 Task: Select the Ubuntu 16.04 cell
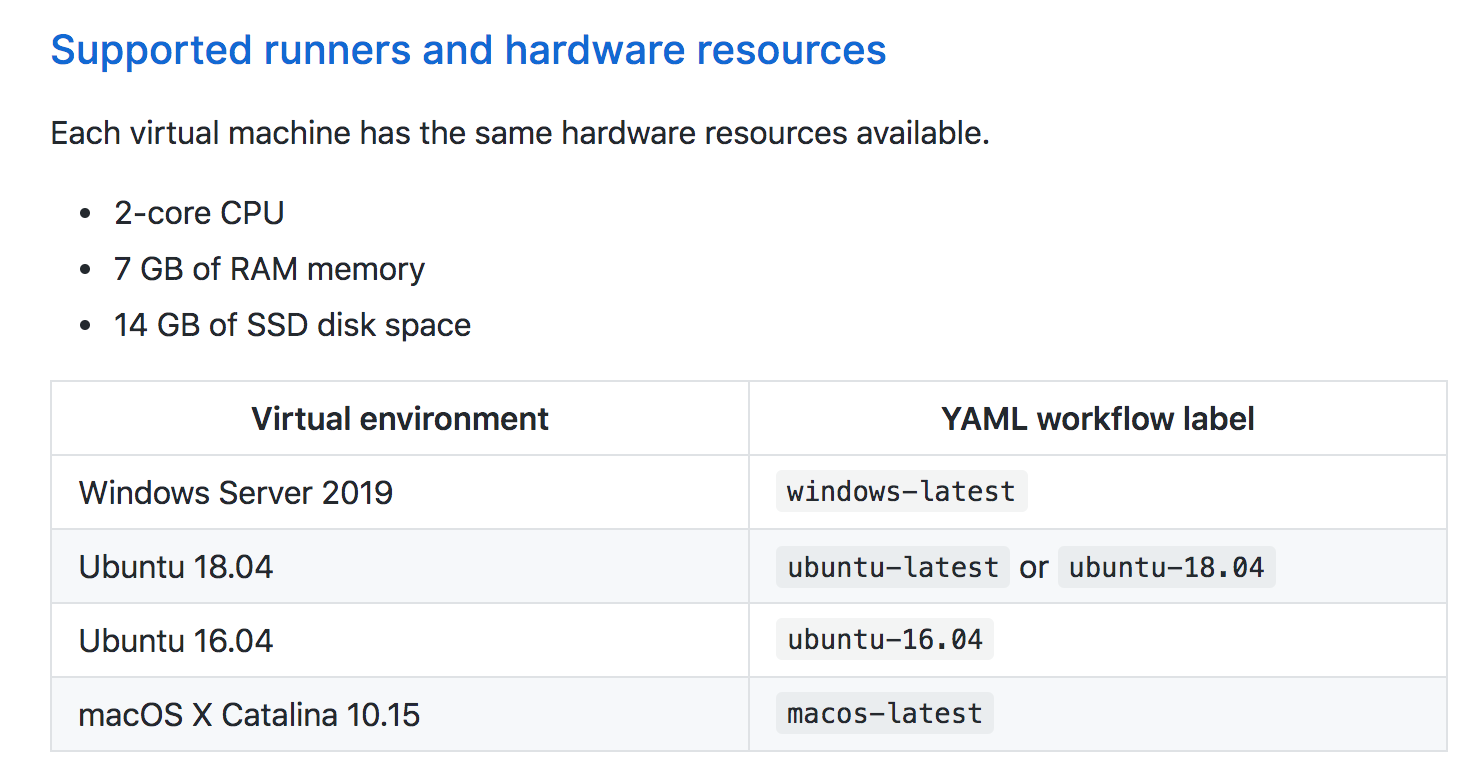coord(400,640)
